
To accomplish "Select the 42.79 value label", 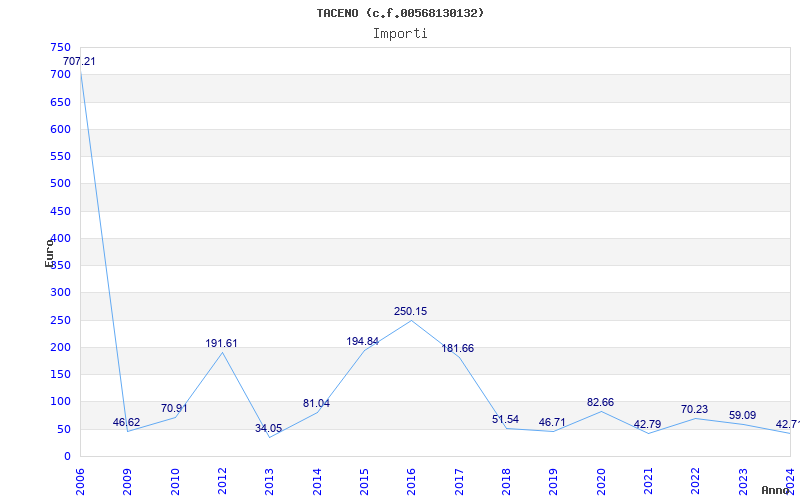I will [x=647, y=424].
